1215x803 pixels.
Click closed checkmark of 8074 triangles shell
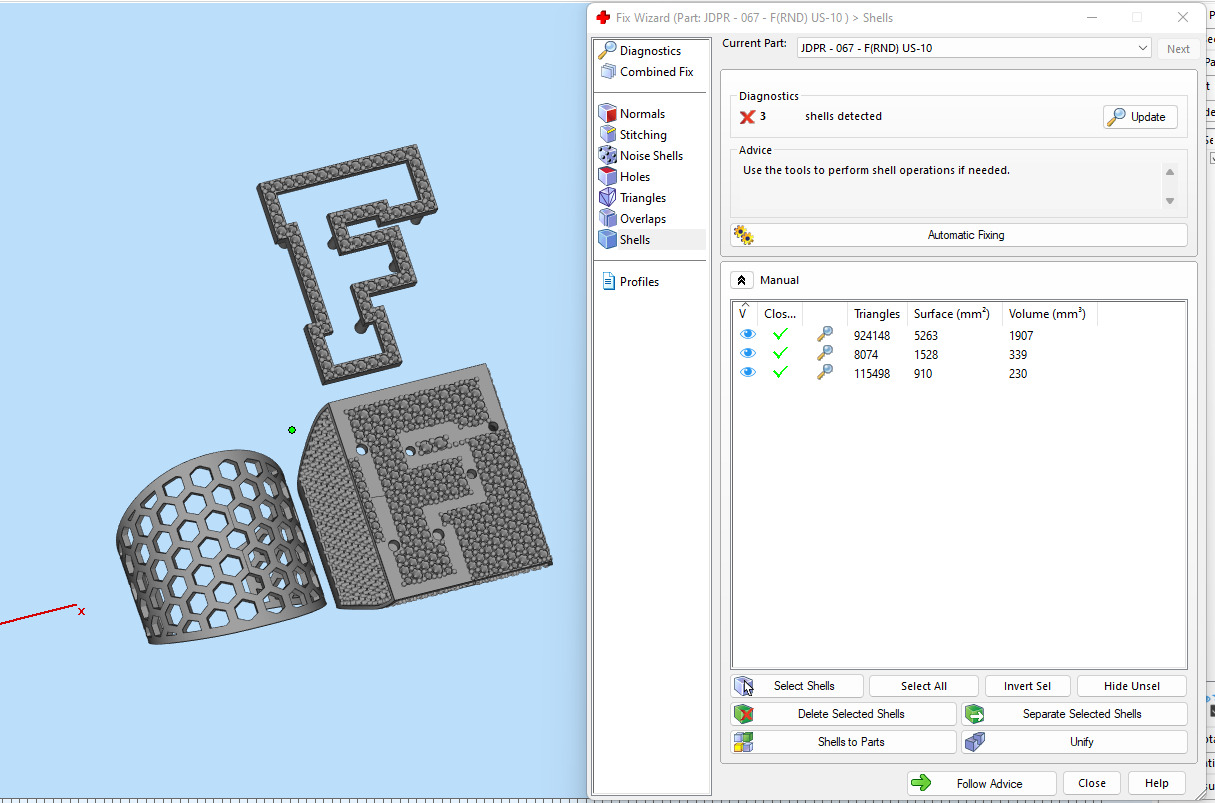pos(781,354)
